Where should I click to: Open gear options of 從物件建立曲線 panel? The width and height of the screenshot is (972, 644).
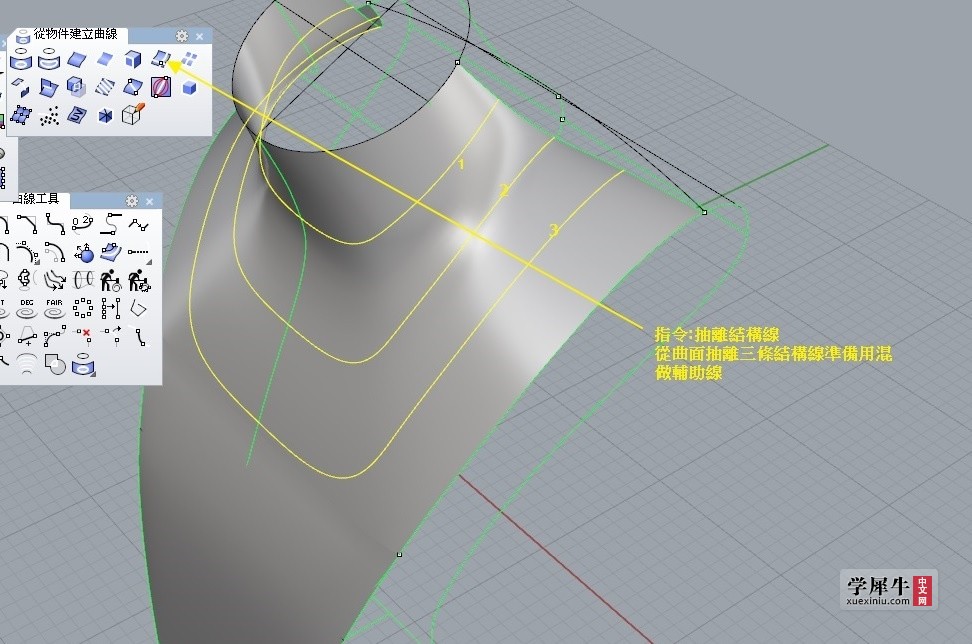click(182, 36)
